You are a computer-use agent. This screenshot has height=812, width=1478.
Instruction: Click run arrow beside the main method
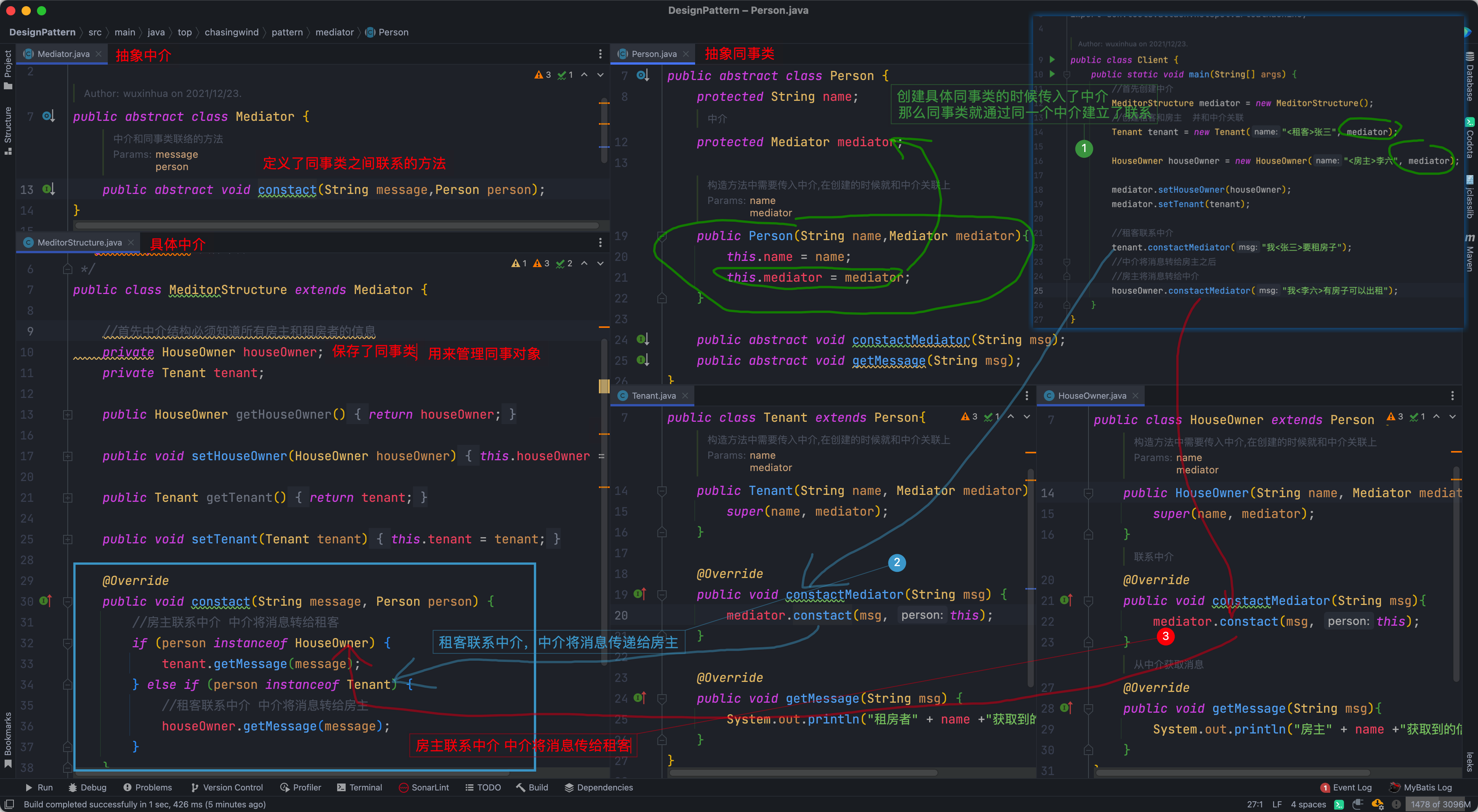click(x=1052, y=74)
